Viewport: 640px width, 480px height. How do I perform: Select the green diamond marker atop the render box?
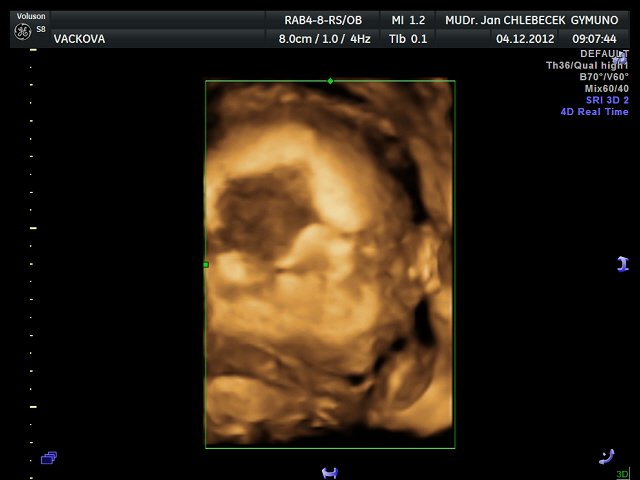330,80
